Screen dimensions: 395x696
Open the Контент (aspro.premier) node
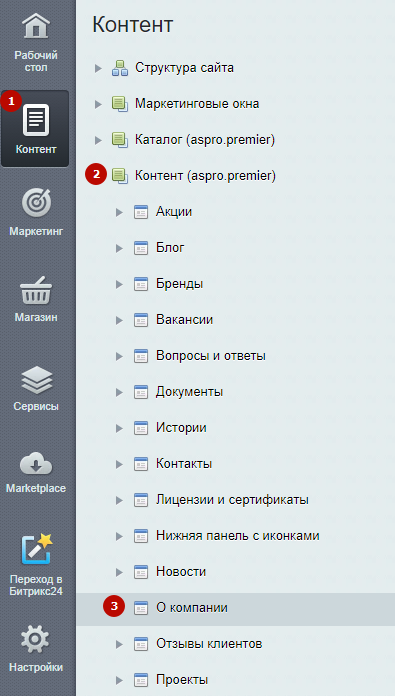point(205,176)
